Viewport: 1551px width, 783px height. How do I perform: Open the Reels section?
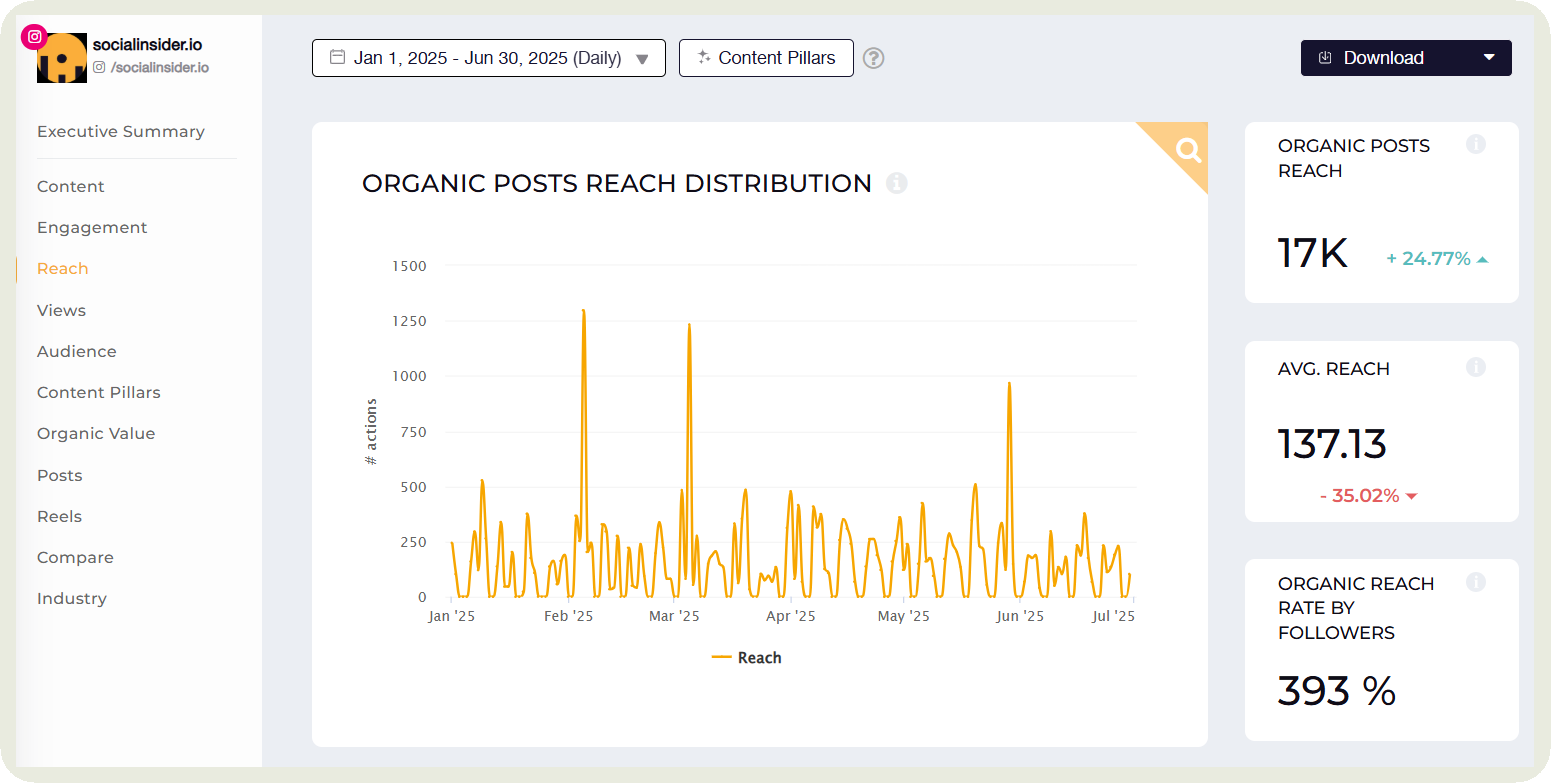coord(59,517)
